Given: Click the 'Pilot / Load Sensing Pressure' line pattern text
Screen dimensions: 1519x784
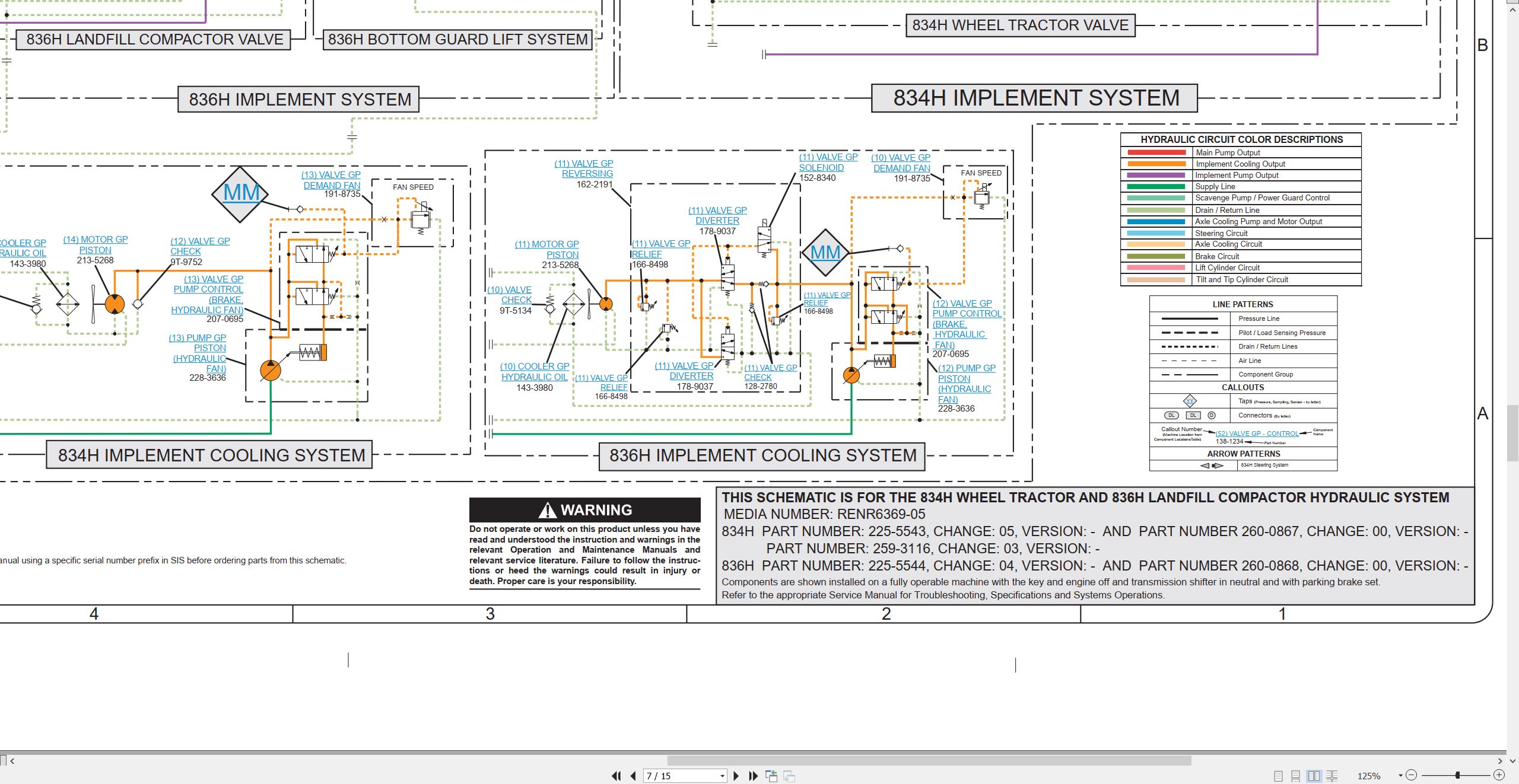Looking at the screenshot, I should click(1282, 333).
